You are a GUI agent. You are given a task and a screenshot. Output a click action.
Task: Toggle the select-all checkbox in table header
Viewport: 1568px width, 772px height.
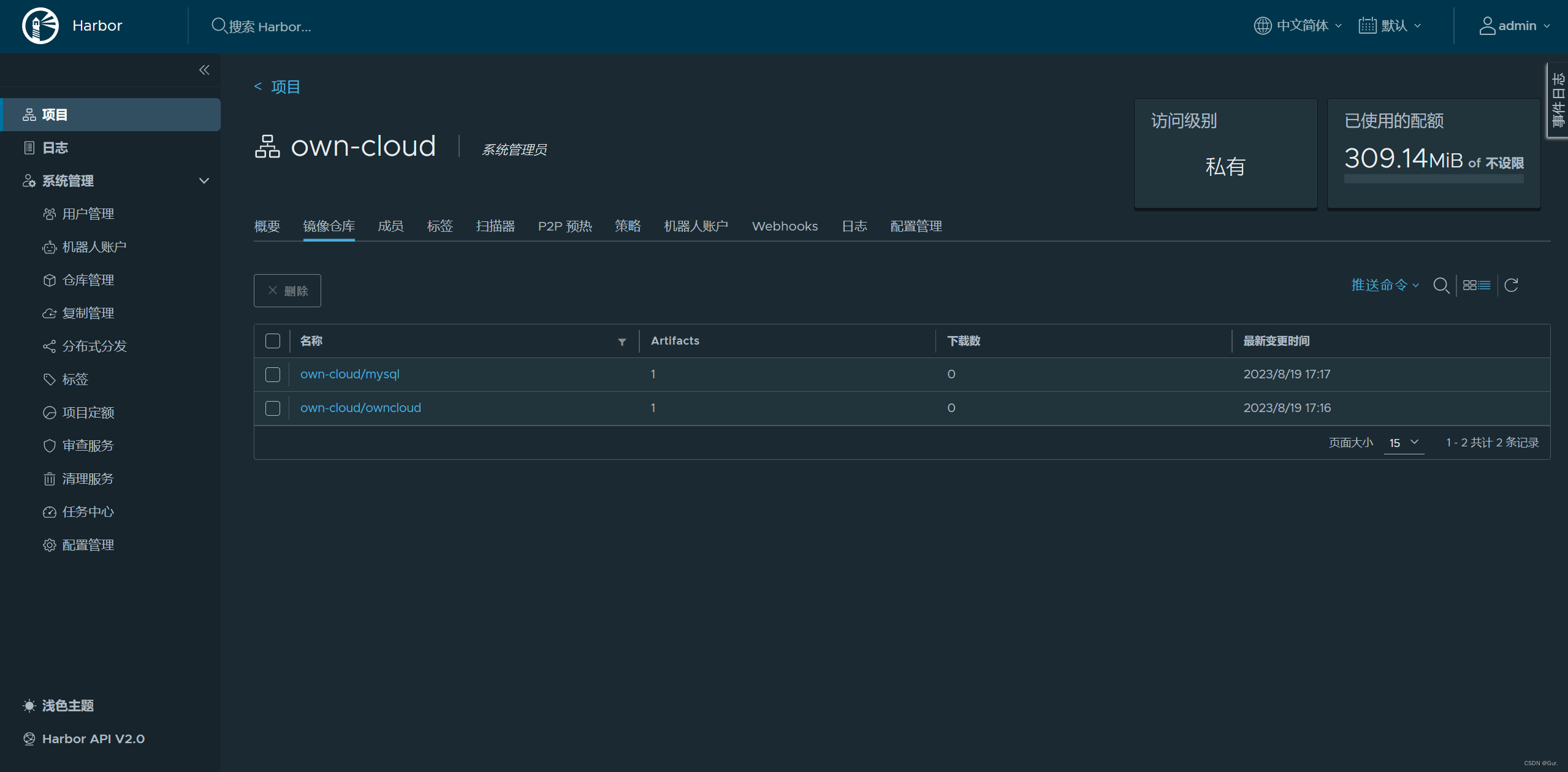coord(273,341)
